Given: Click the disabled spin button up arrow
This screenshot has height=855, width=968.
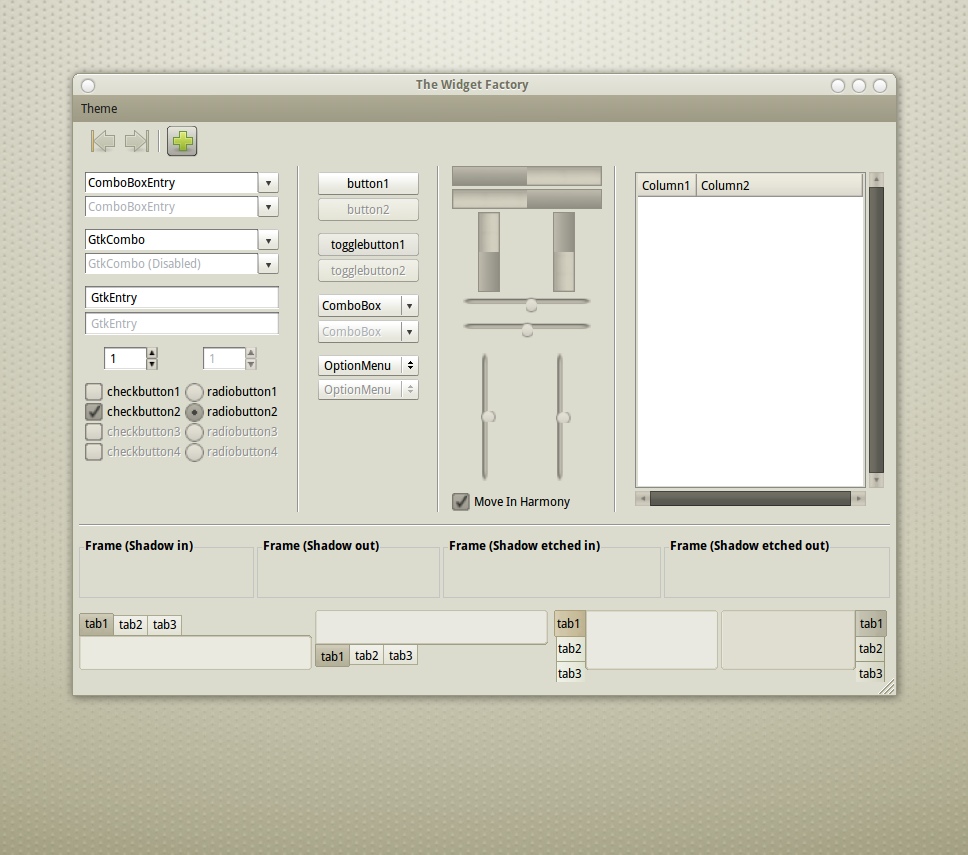Looking at the screenshot, I should [251, 353].
